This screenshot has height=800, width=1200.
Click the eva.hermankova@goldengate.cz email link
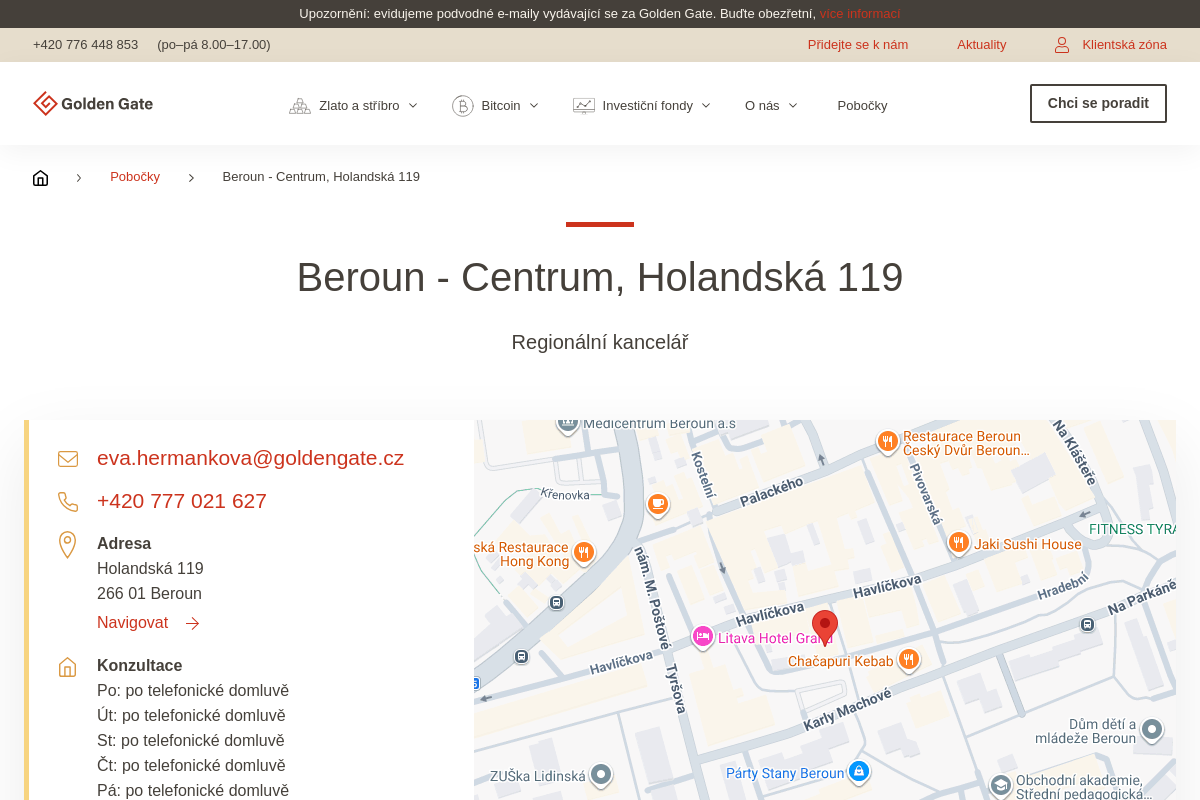pos(250,458)
